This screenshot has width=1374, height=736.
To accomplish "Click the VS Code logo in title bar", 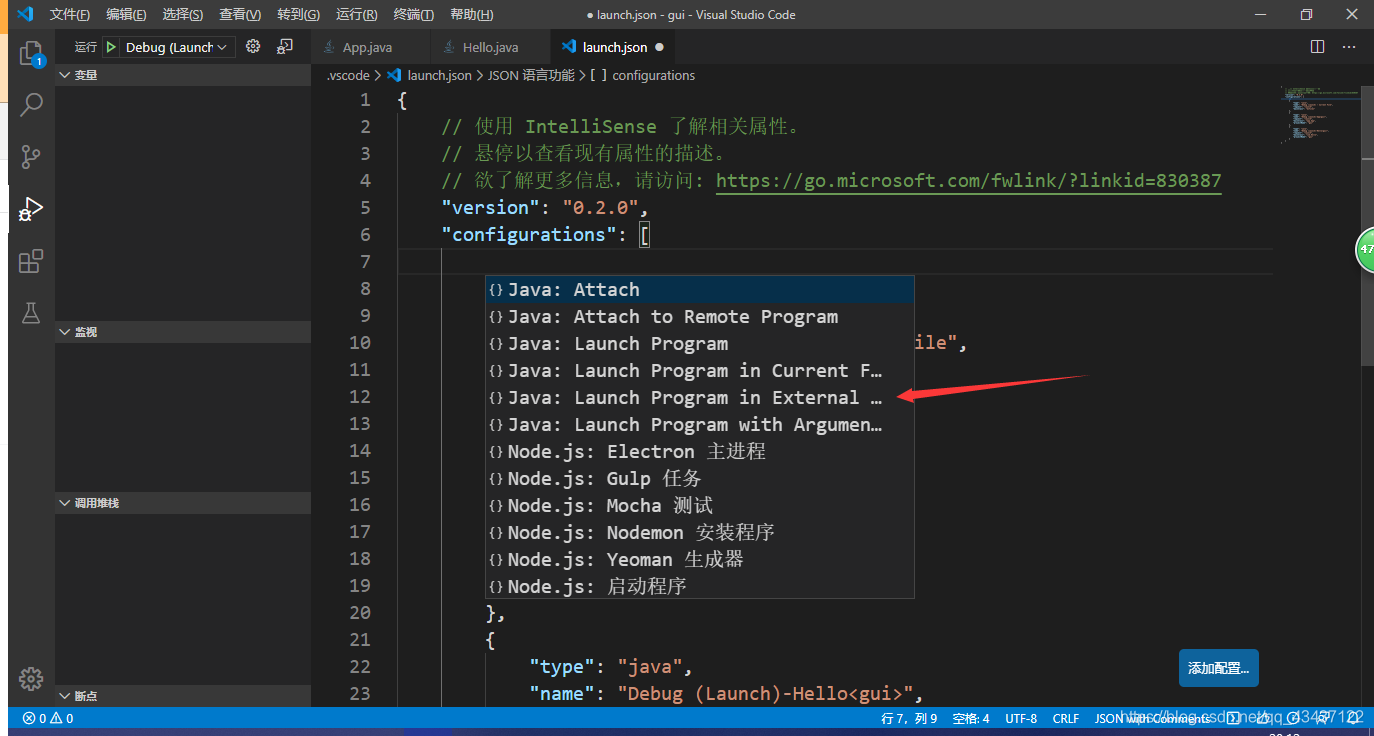I will click(x=25, y=14).
